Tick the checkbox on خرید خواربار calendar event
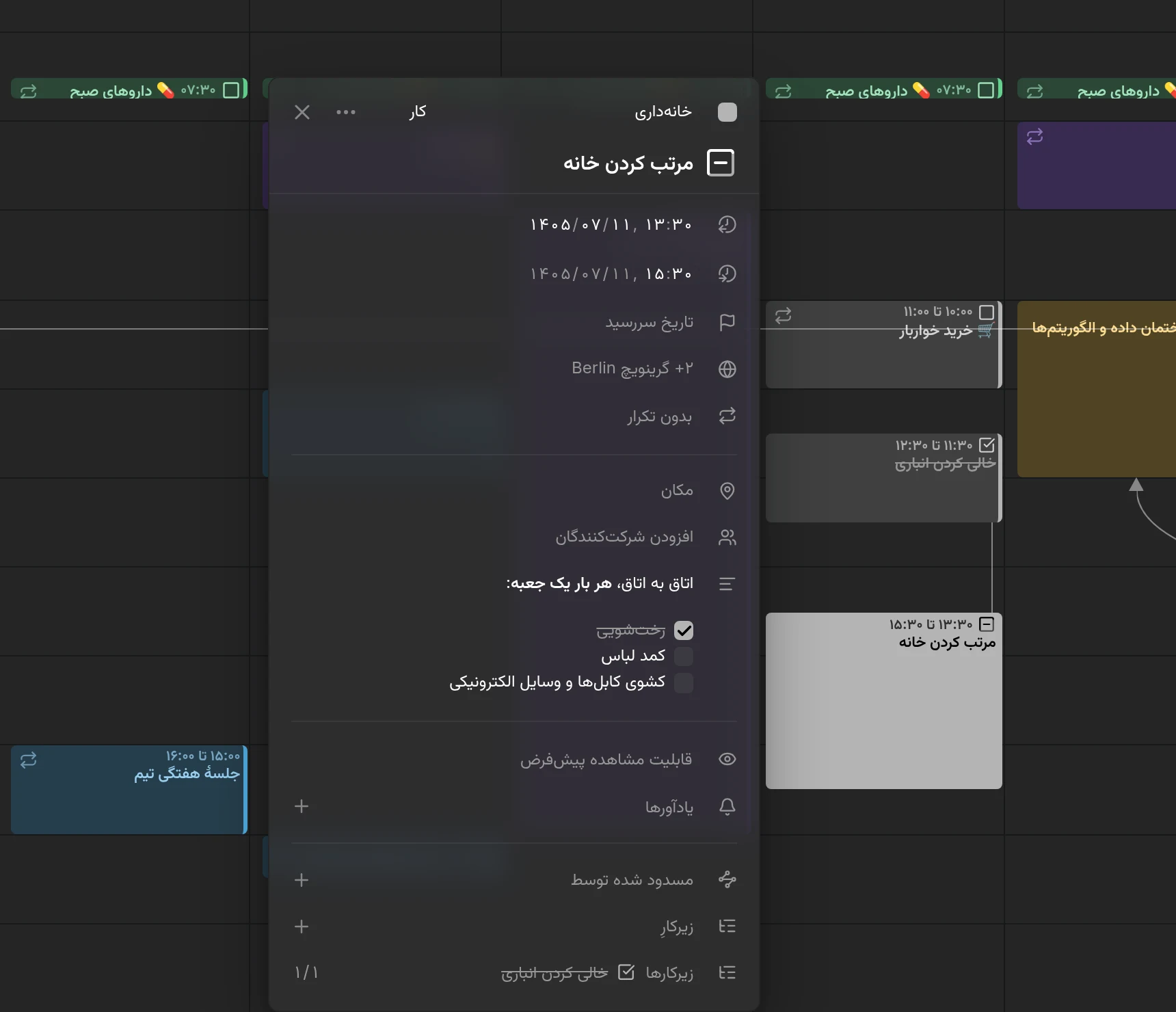 (x=987, y=312)
